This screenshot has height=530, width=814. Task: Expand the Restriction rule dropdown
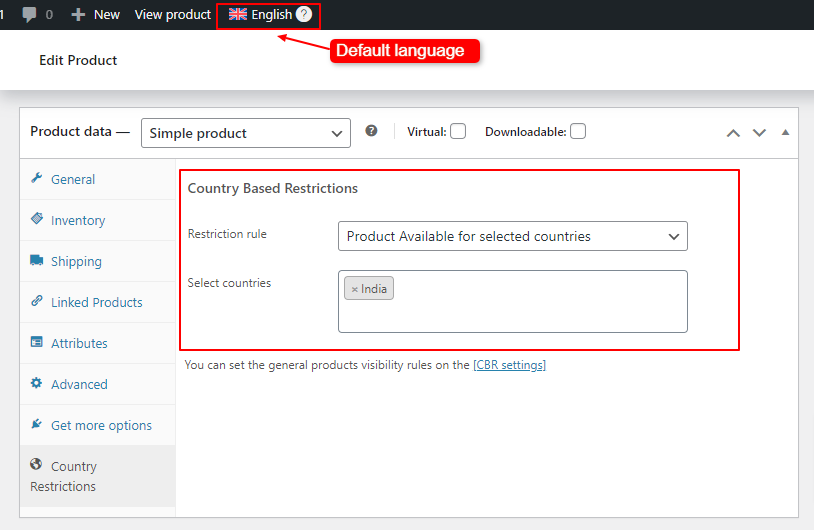pyautogui.click(x=512, y=236)
